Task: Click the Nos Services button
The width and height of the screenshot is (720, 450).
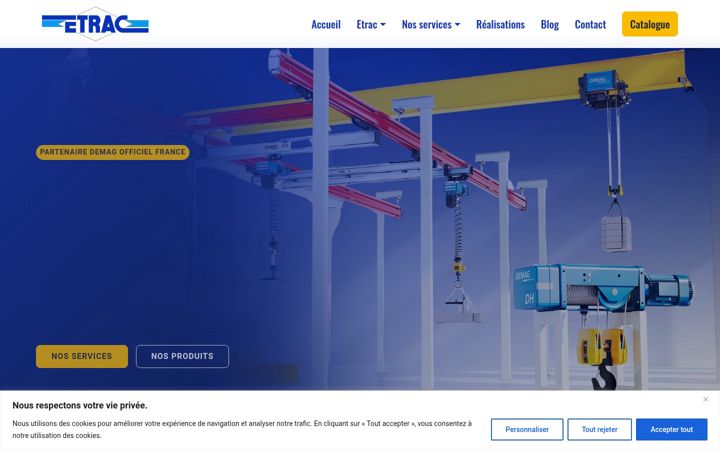Action: [x=82, y=356]
